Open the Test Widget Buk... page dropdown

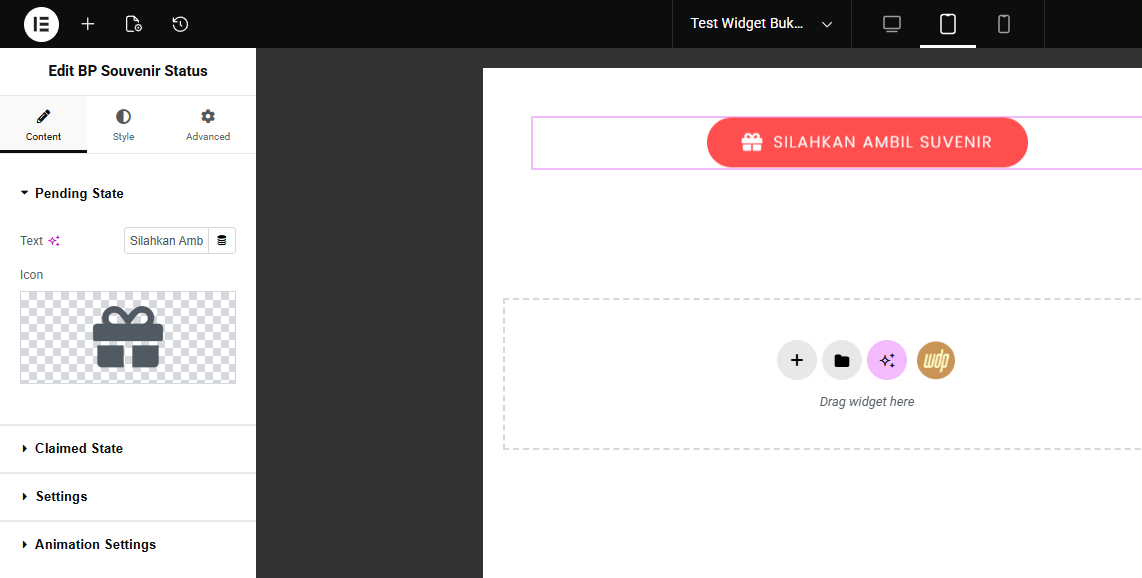pos(761,24)
